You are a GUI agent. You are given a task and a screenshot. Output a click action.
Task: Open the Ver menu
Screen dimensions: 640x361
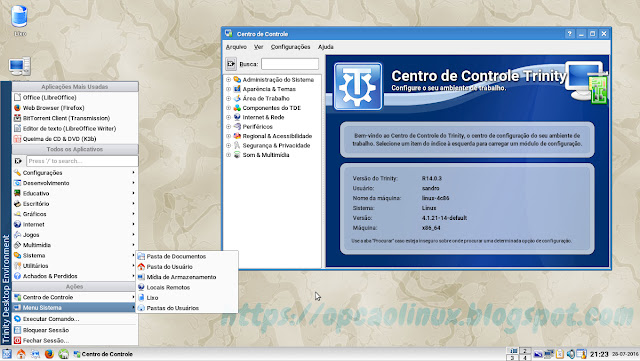point(258,47)
